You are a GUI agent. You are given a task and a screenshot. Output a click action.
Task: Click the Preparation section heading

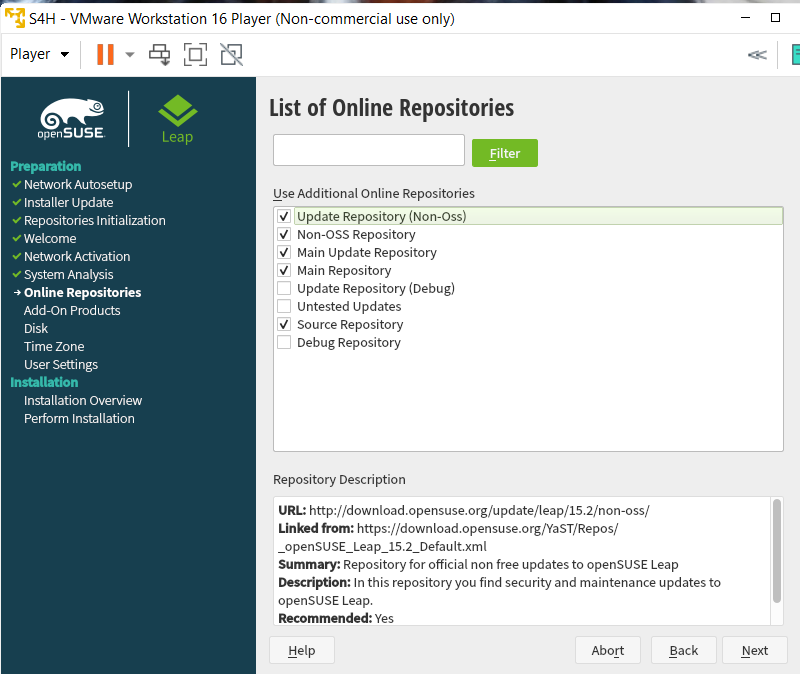45,166
